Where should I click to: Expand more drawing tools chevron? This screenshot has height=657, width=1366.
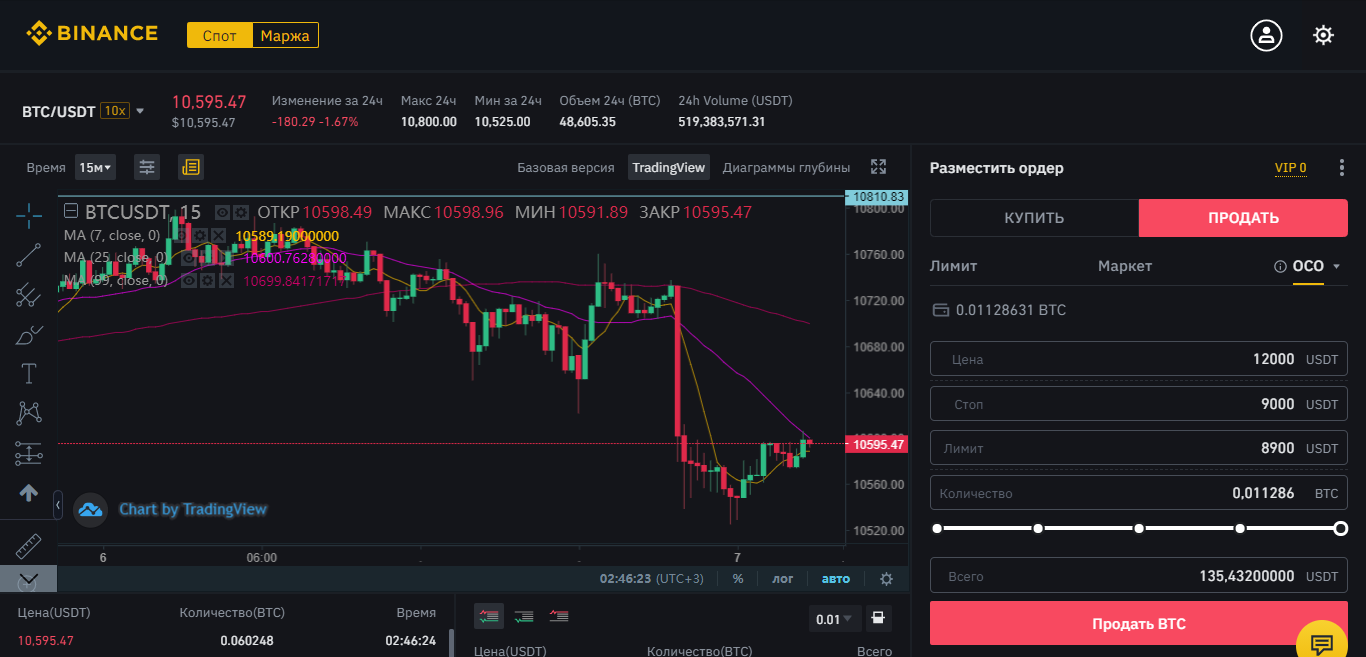tap(29, 579)
